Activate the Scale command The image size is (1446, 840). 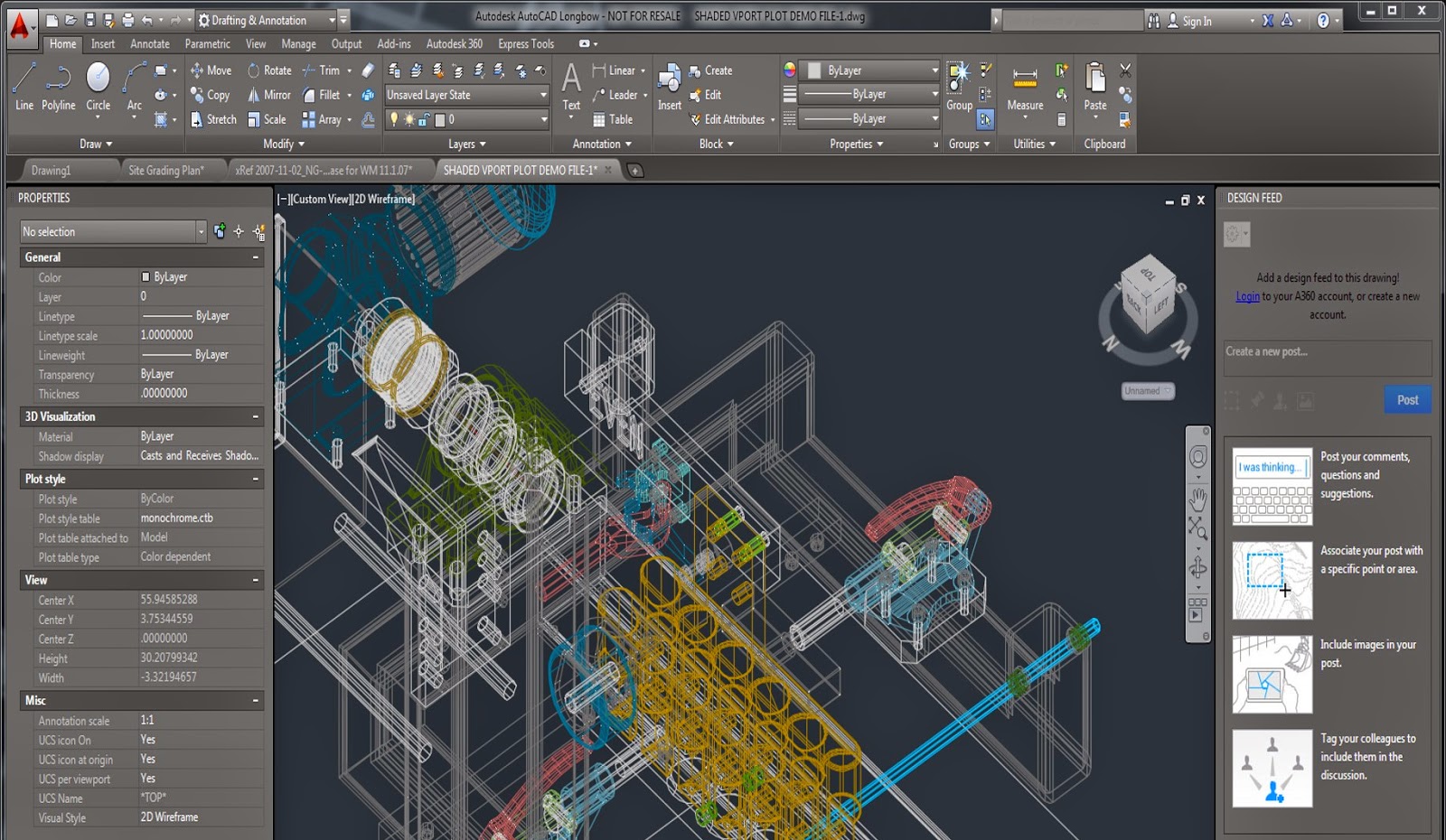[x=267, y=119]
